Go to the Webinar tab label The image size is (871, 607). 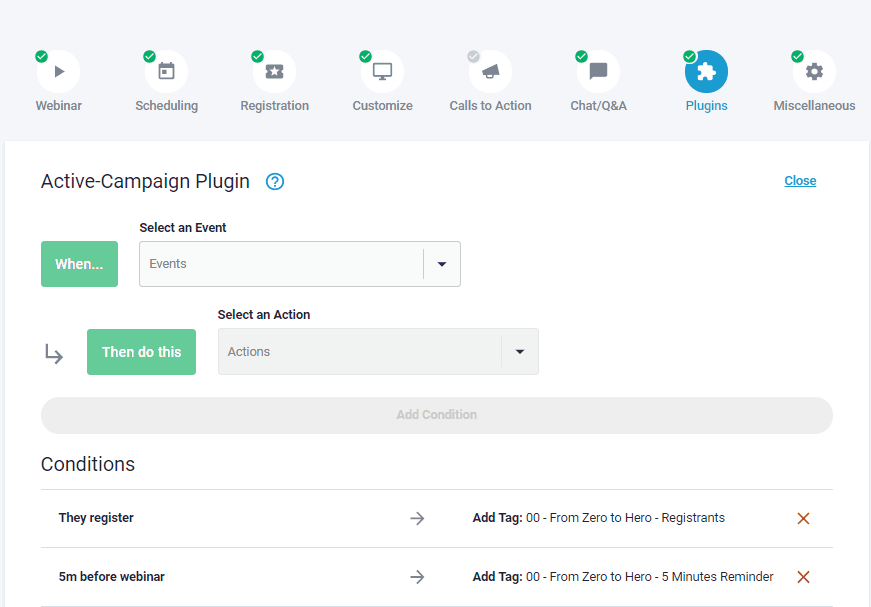(x=59, y=106)
